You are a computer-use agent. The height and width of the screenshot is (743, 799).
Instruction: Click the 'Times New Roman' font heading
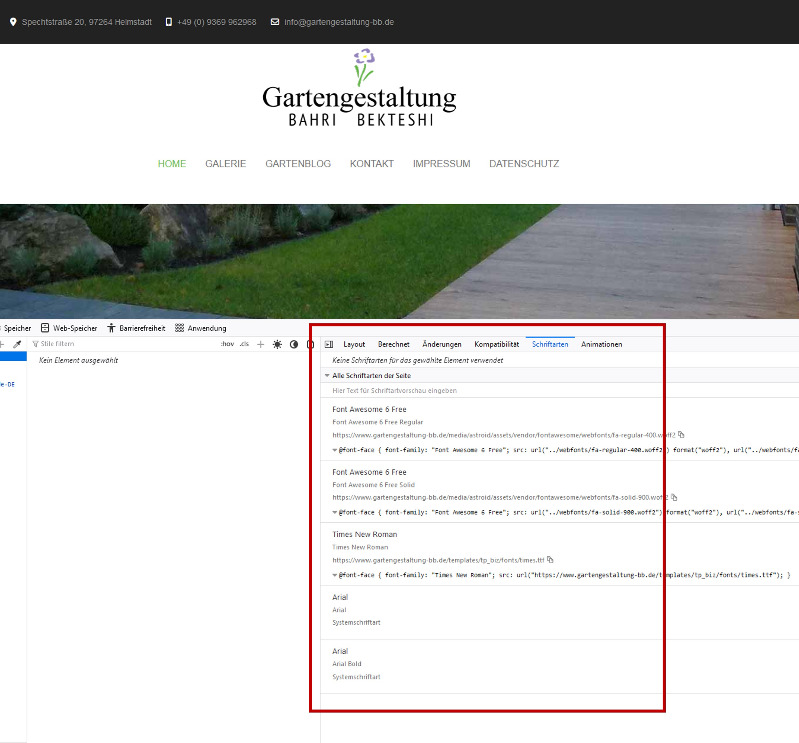(x=365, y=534)
